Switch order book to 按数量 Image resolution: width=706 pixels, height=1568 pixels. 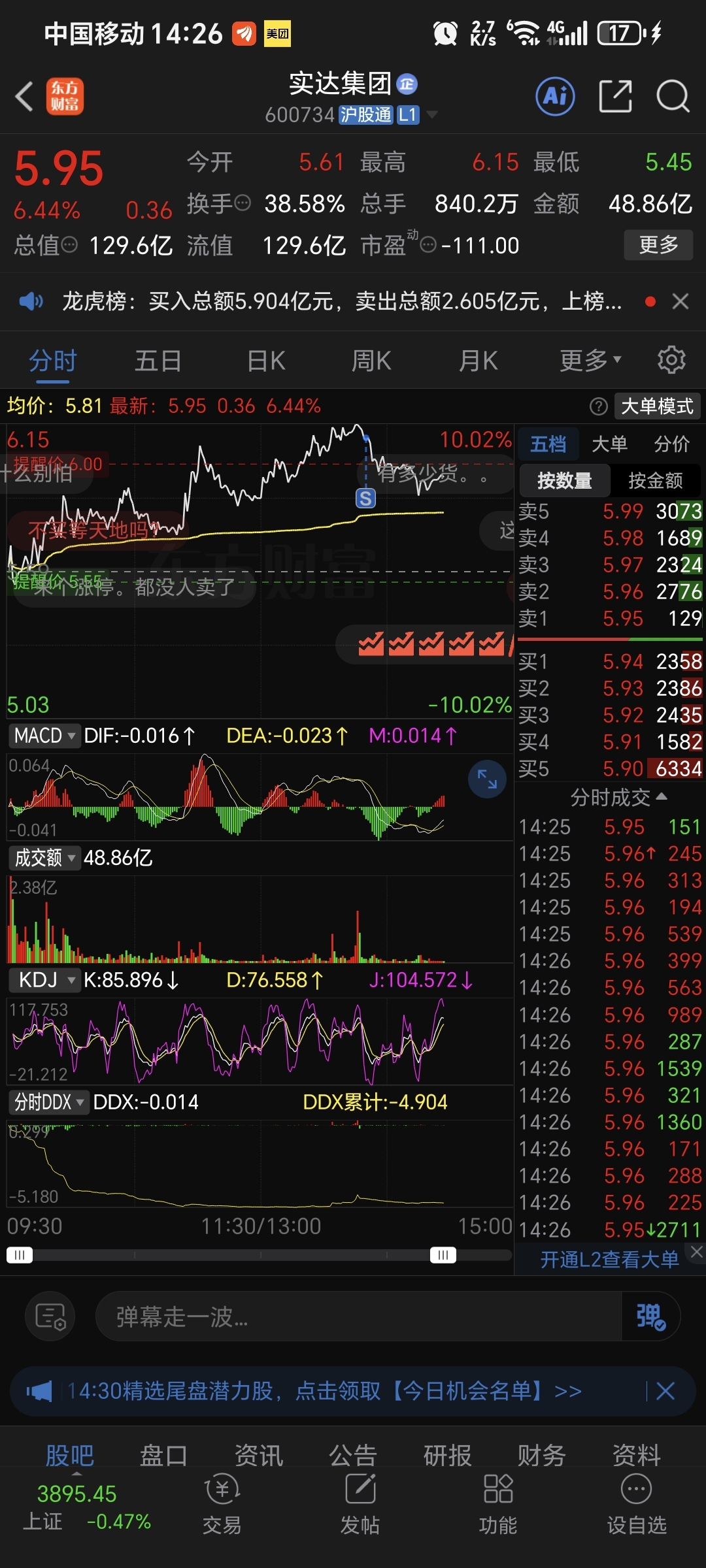[x=564, y=481]
